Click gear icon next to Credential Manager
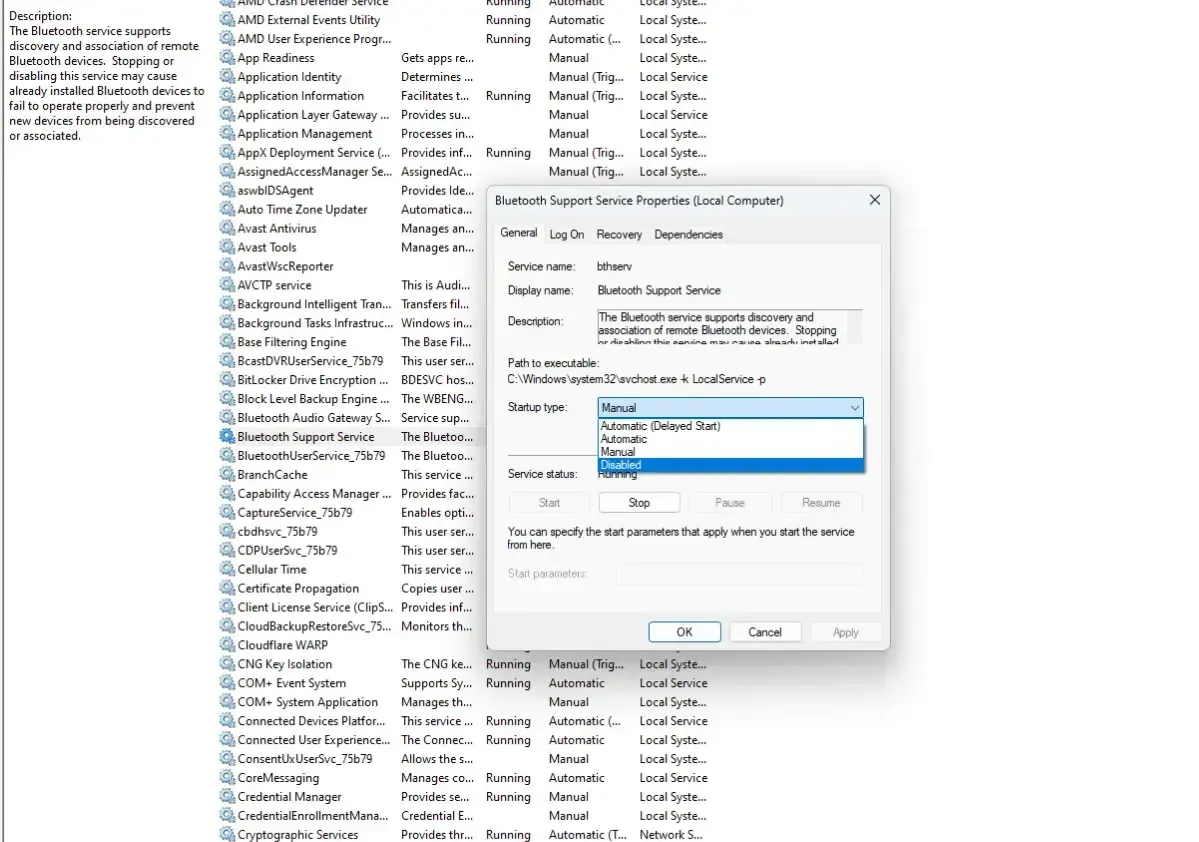1199x842 pixels. pos(227,797)
